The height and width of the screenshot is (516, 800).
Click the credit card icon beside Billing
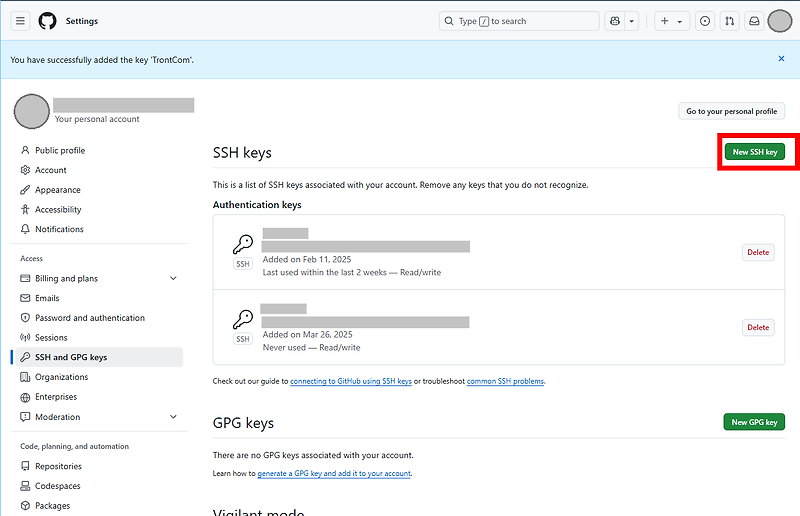[x=25, y=278]
